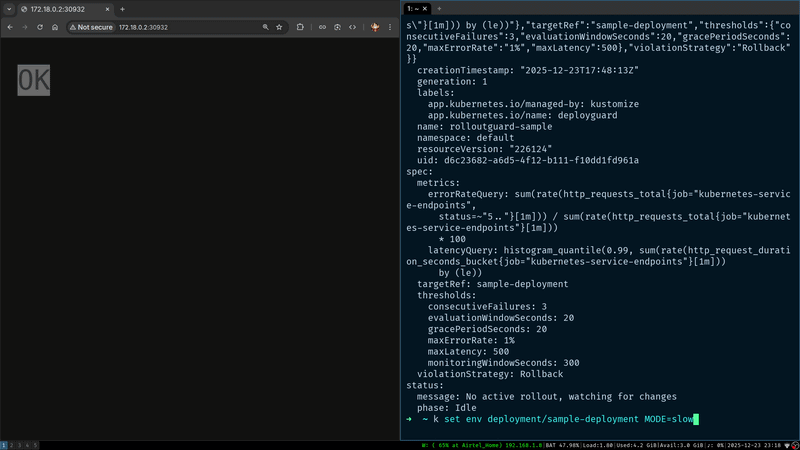This screenshot has height=450, width=800.
Task: Click the uid line d6c23682-a6d5-4f12
Action: pos(528,160)
